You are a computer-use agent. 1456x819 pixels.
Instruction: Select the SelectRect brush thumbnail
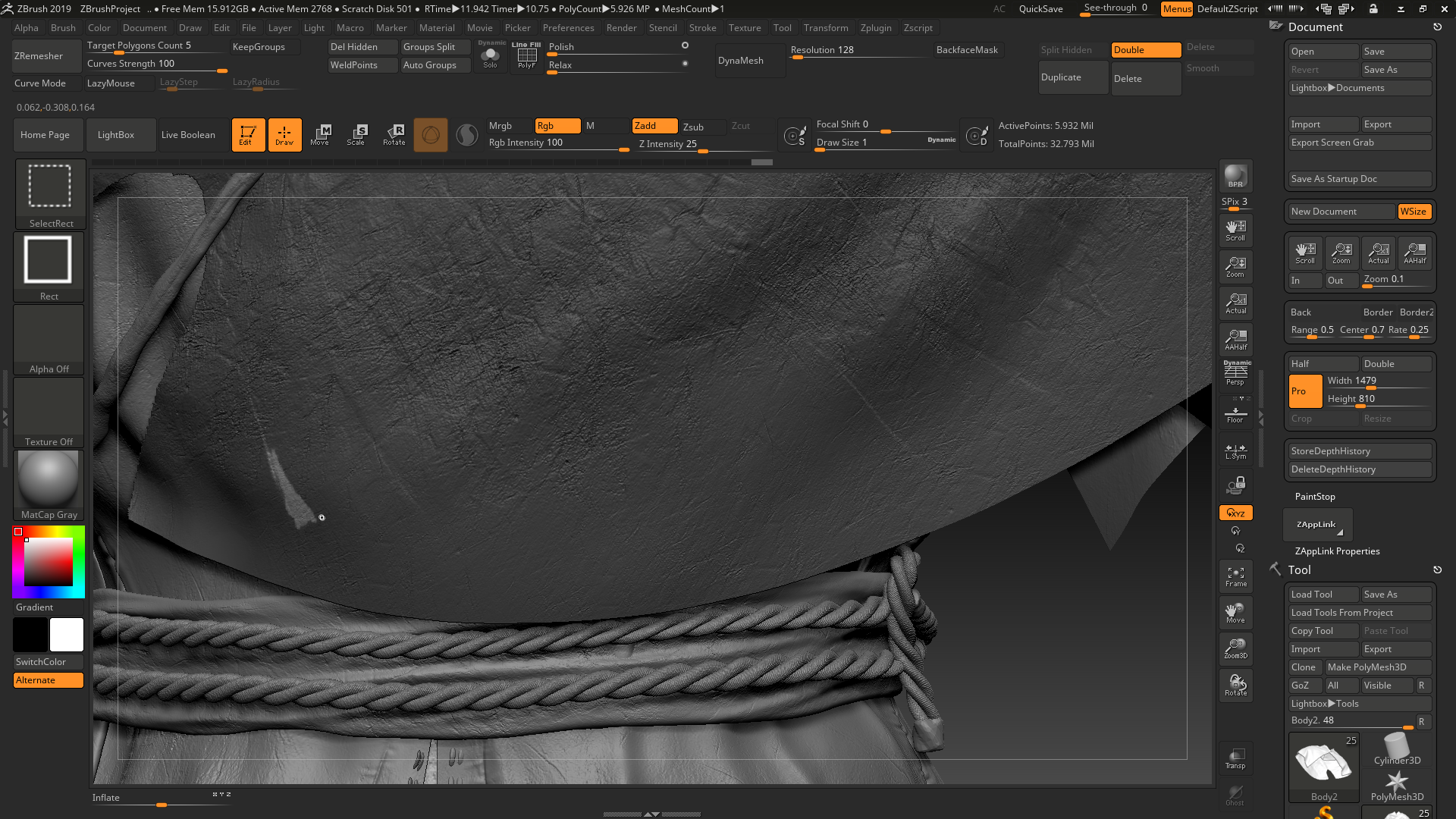pos(50,194)
